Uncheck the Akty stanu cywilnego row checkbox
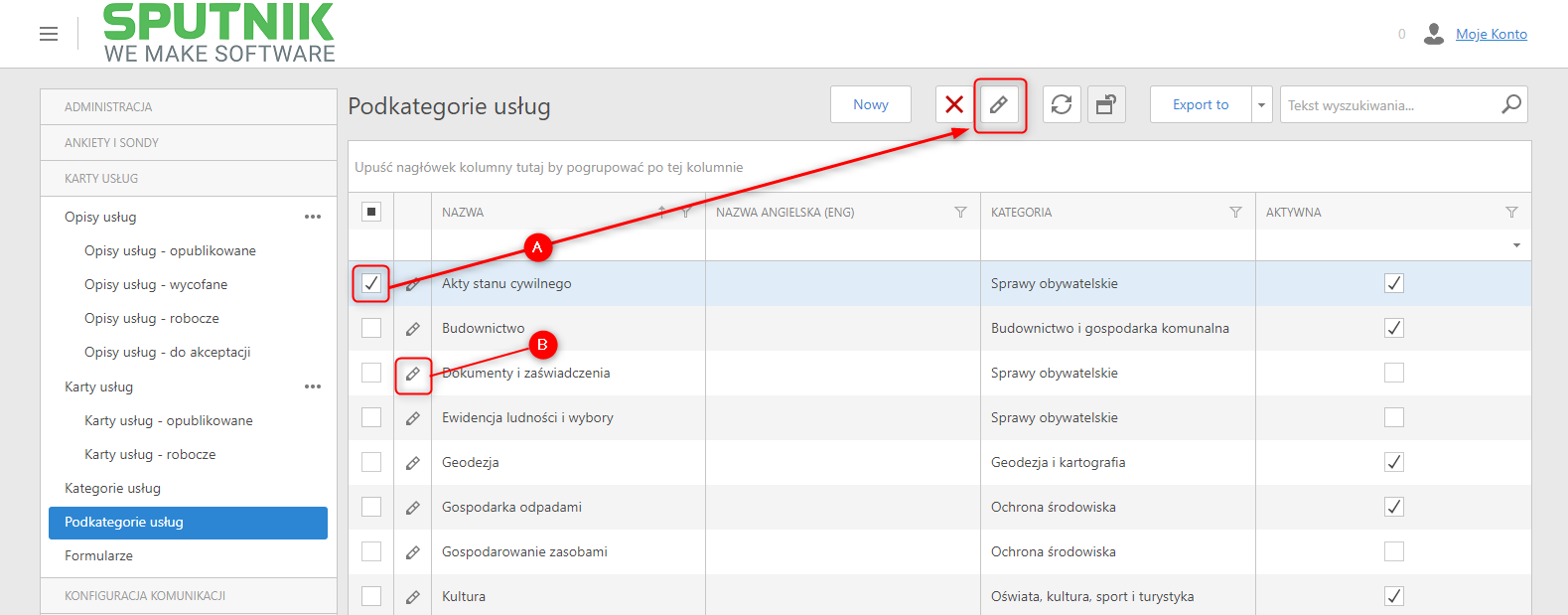The image size is (1568, 615). (x=371, y=283)
